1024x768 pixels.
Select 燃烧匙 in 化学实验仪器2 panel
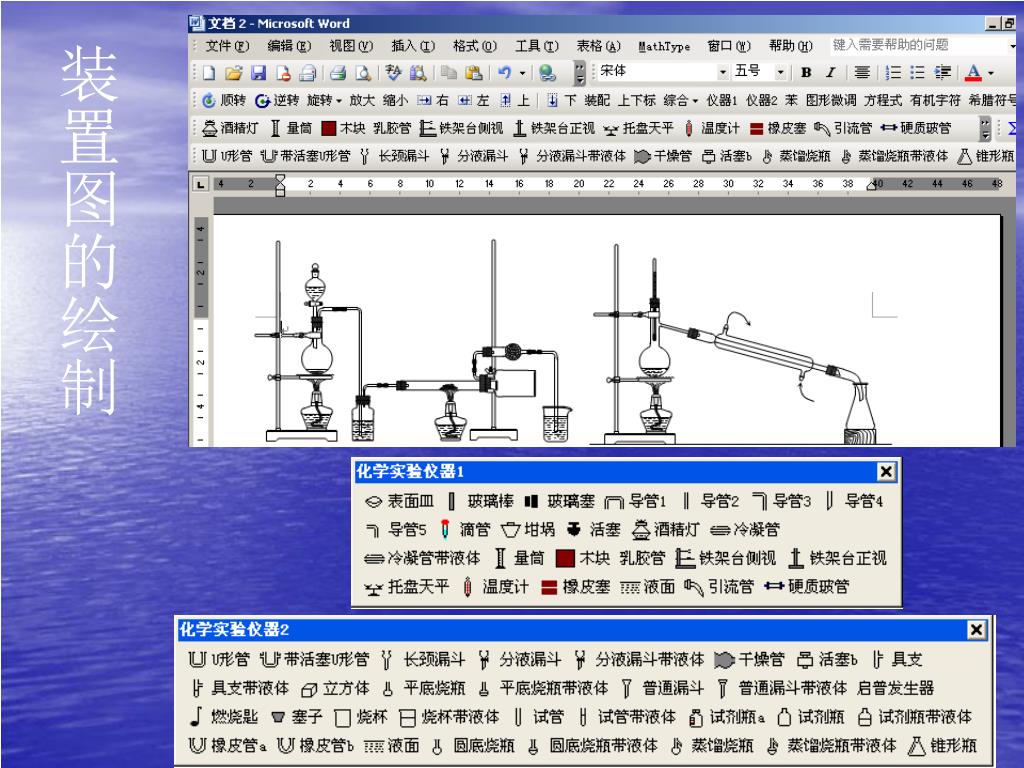(223, 716)
